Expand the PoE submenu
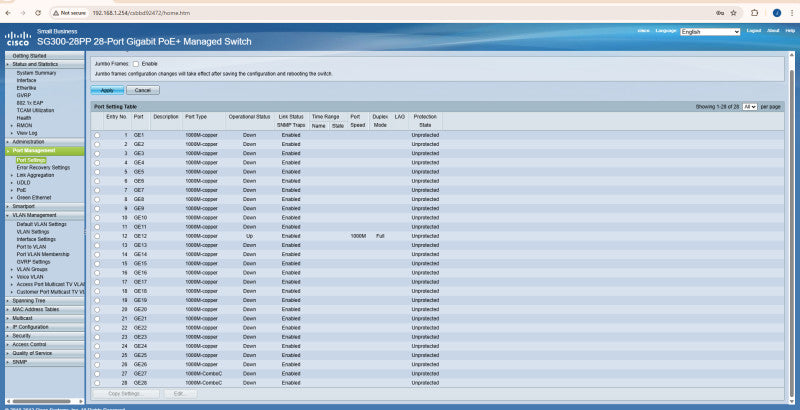 [21, 190]
